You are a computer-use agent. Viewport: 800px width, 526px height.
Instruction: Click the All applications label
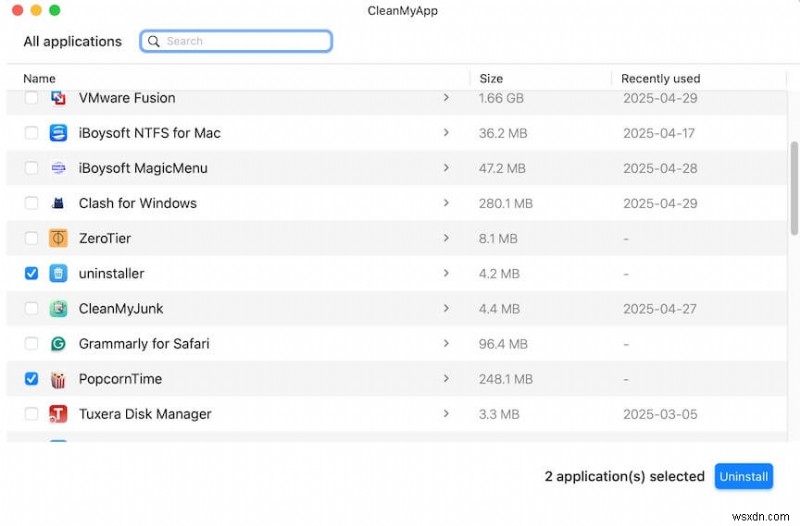72,41
